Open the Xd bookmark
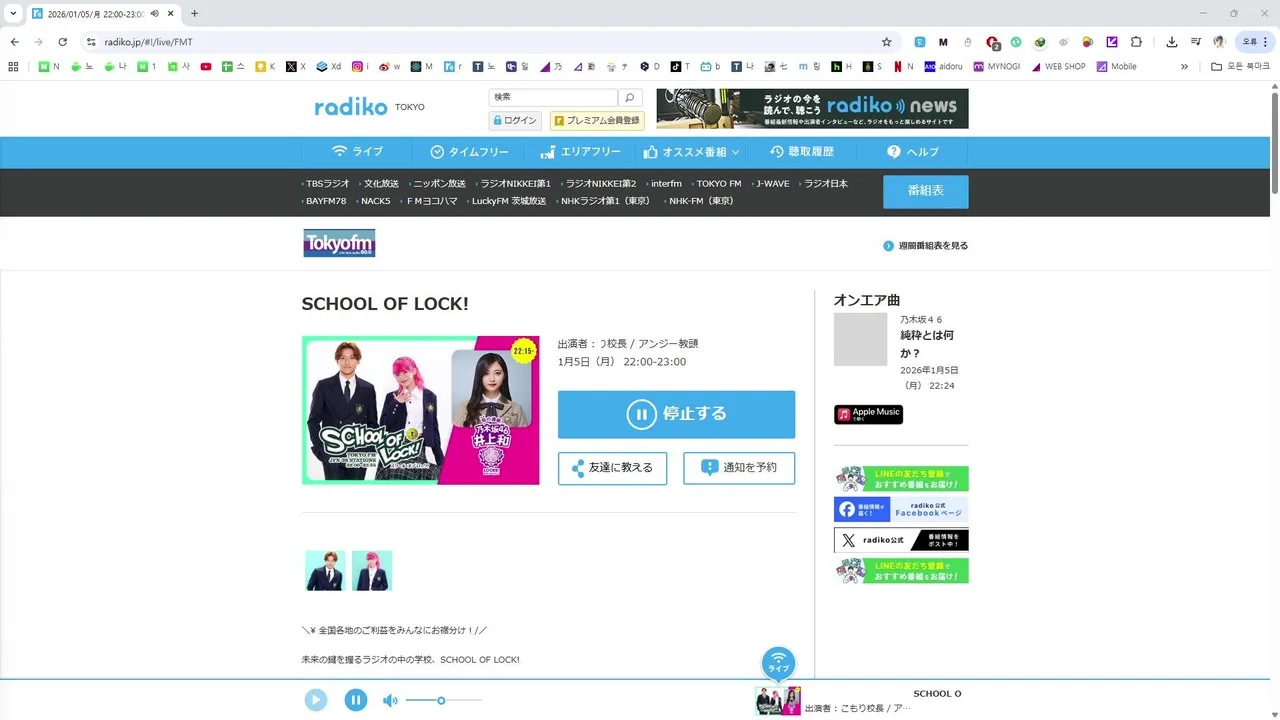The width and height of the screenshot is (1280, 720). click(329, 67)
